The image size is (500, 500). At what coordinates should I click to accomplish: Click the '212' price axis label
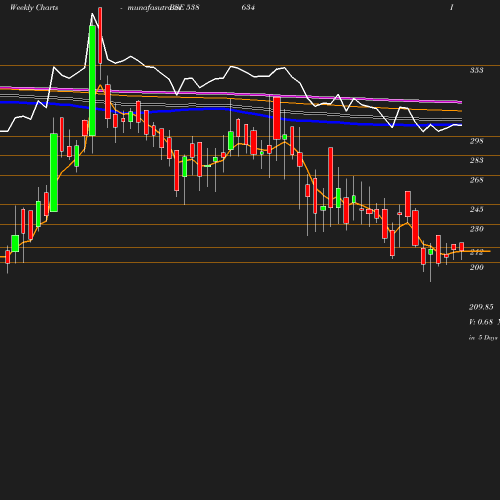pyautogui.click(x=476, y=252)
